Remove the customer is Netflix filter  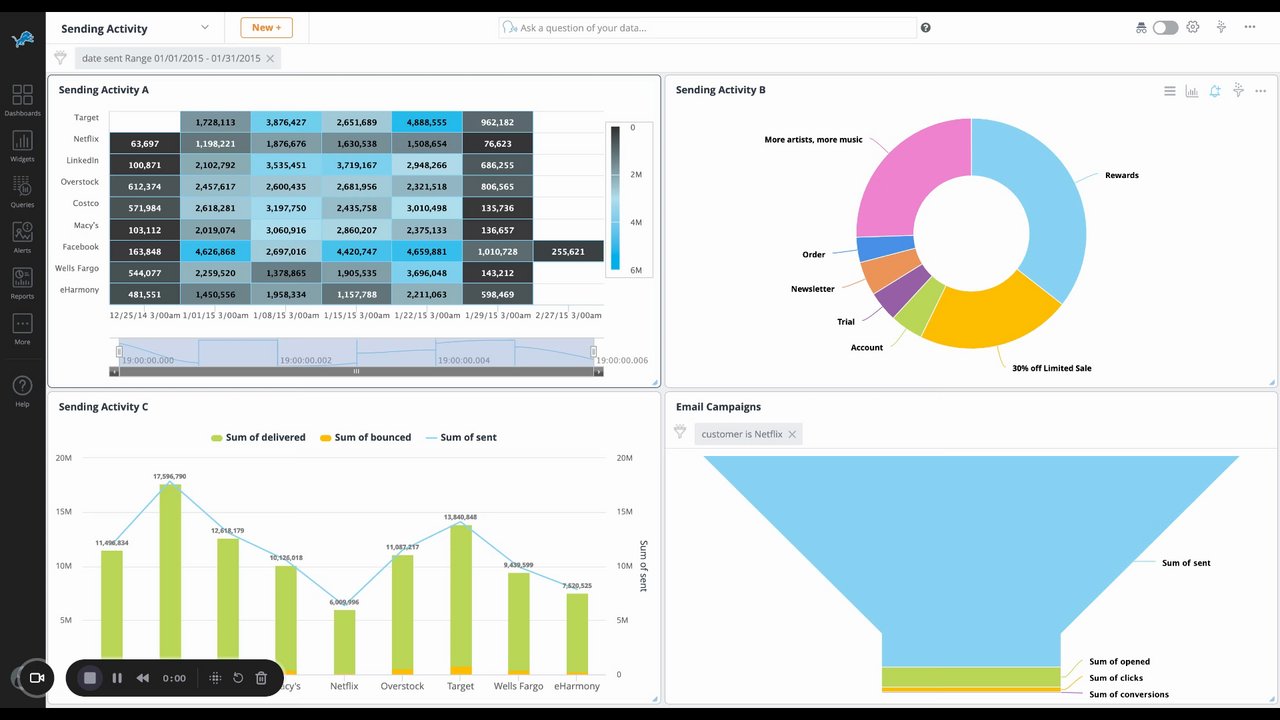pyautogui.click(x=792, y=434)
